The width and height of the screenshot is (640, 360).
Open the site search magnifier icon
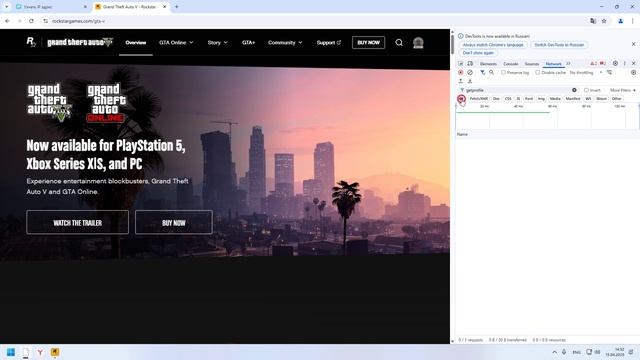[399, 42]
